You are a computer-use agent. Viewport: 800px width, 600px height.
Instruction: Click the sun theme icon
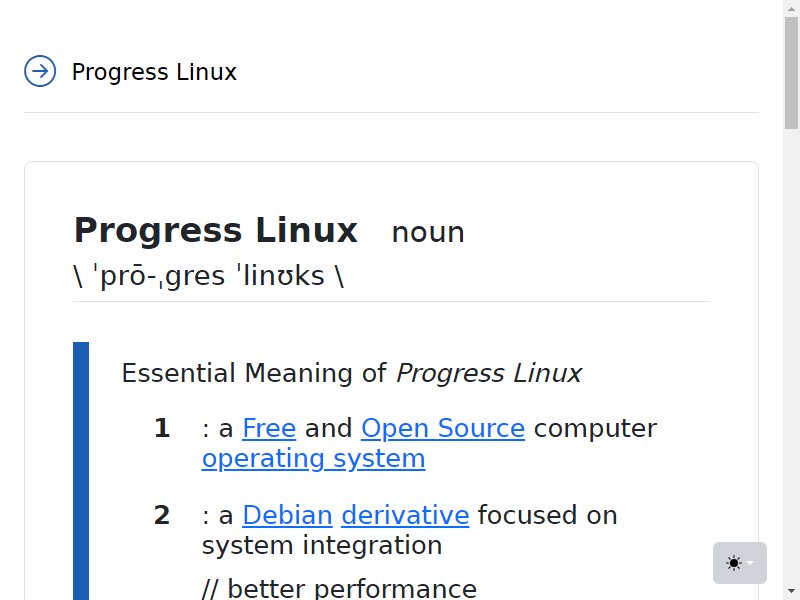point(734,563)
